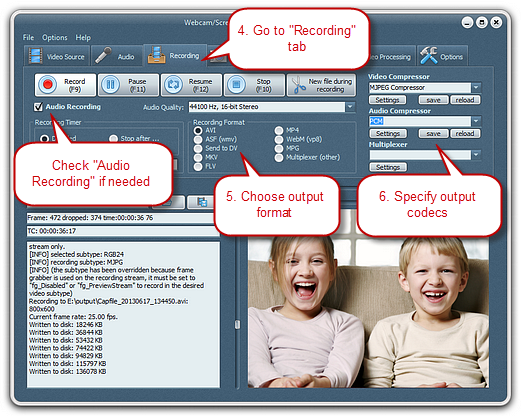Select the Disabled recording timer option
Screen dimensions: 521x416
point(45,138)
